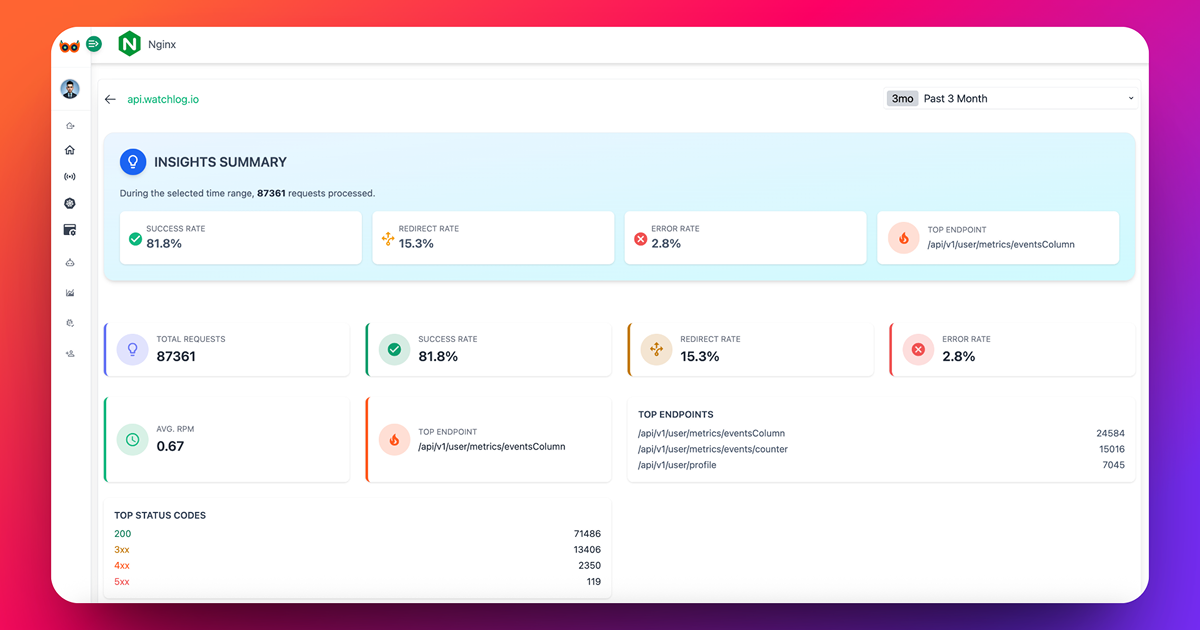Viewport: 1200px width, 630px height.
Task: Go back using the left arrow
Action: [x=110, y=99]
